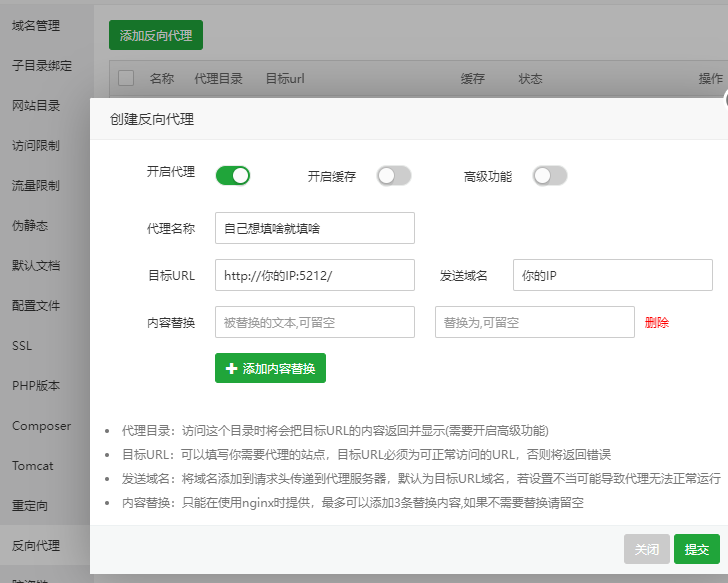This screenshot has width=728, height=583.
Task: Select 伪静态 from the sidebar
Action: coord(30,225)
